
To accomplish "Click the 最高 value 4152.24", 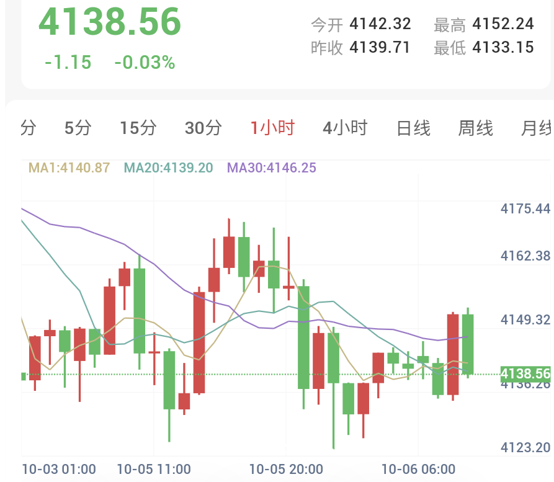I will pos(503,24).
